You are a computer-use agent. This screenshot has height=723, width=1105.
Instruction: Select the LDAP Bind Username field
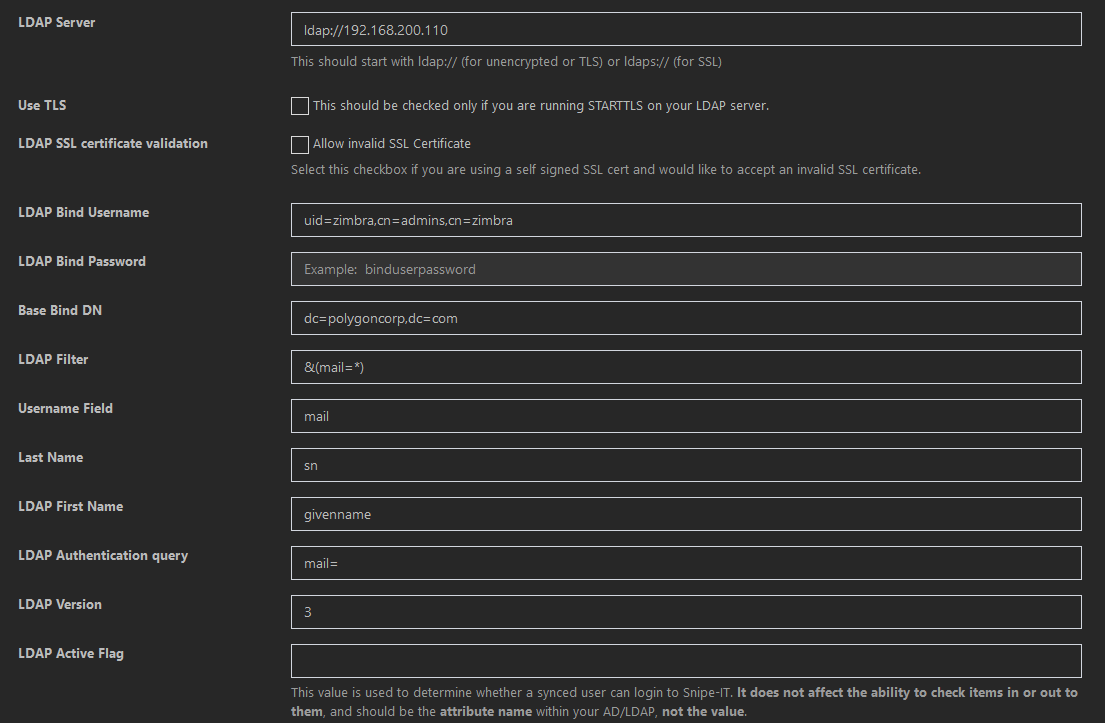click(x=685, y=220)
